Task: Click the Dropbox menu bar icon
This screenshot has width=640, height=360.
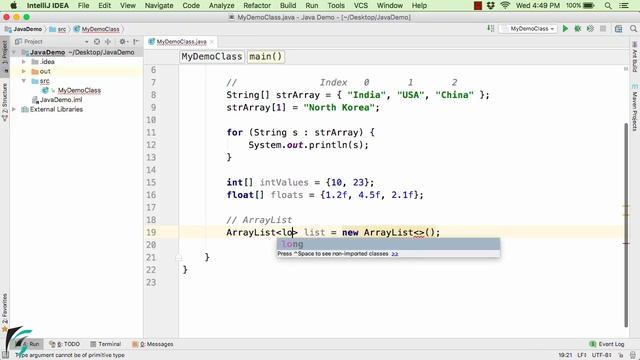Action: [x=491, y=6]
